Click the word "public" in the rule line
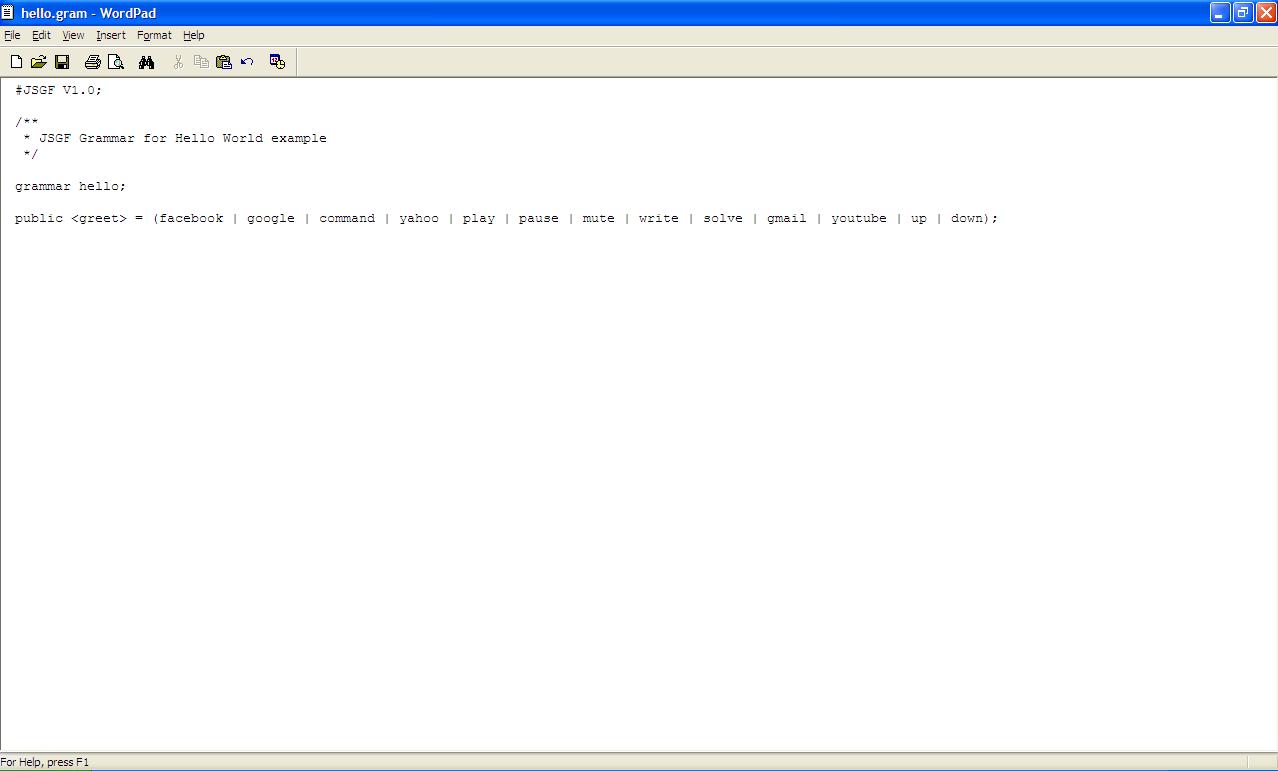 click(39, 218)
